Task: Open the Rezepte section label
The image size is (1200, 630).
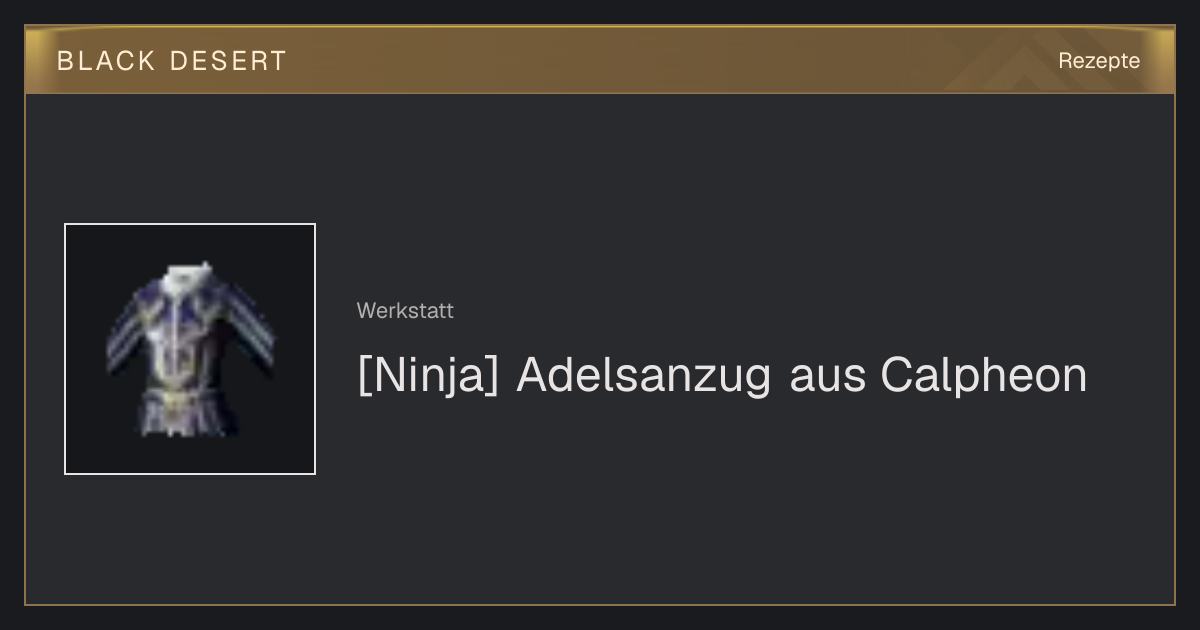Action: coord(1099,61)
